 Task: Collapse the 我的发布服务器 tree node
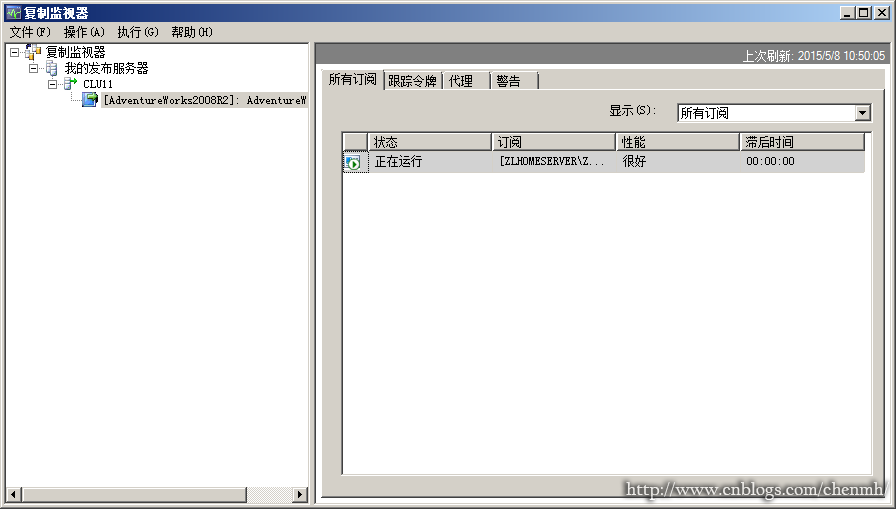coord(34,68)
